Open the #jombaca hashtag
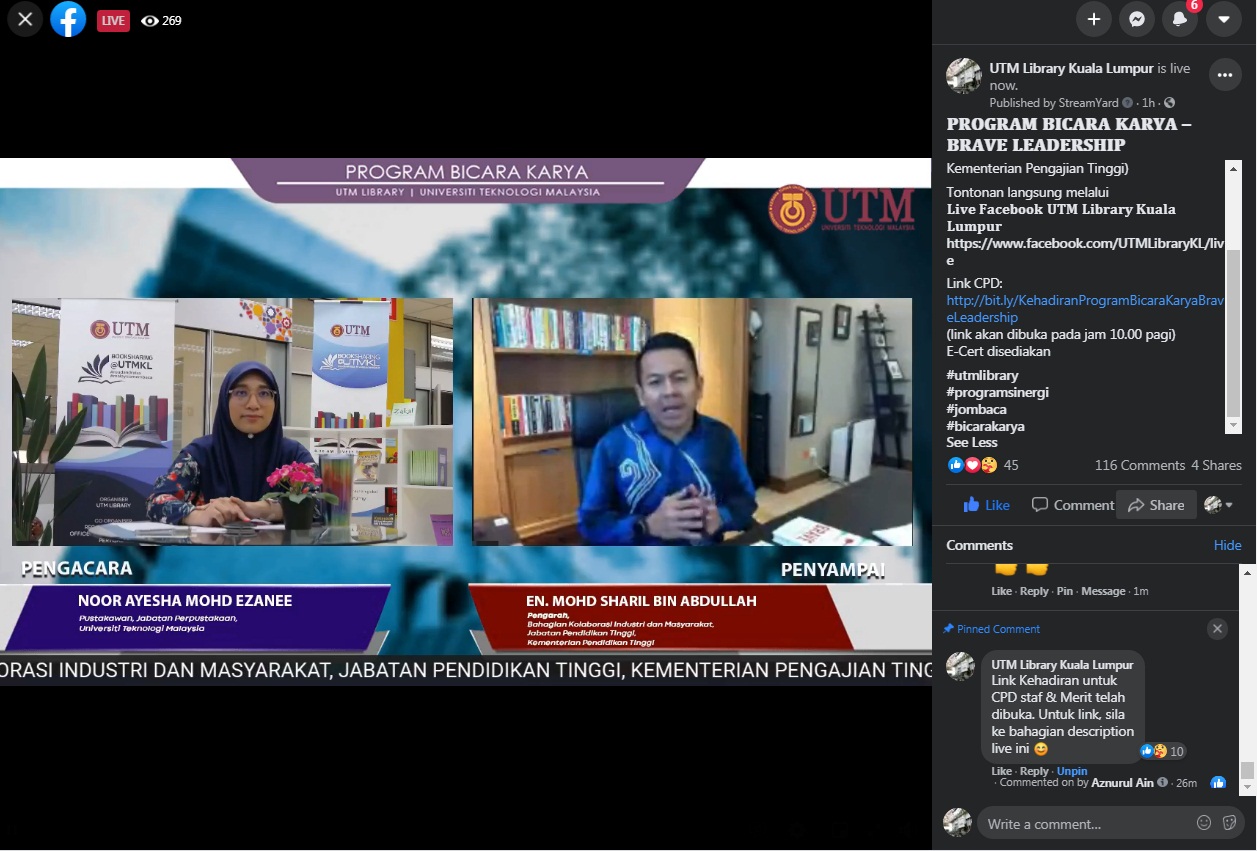 click(978, 409)
